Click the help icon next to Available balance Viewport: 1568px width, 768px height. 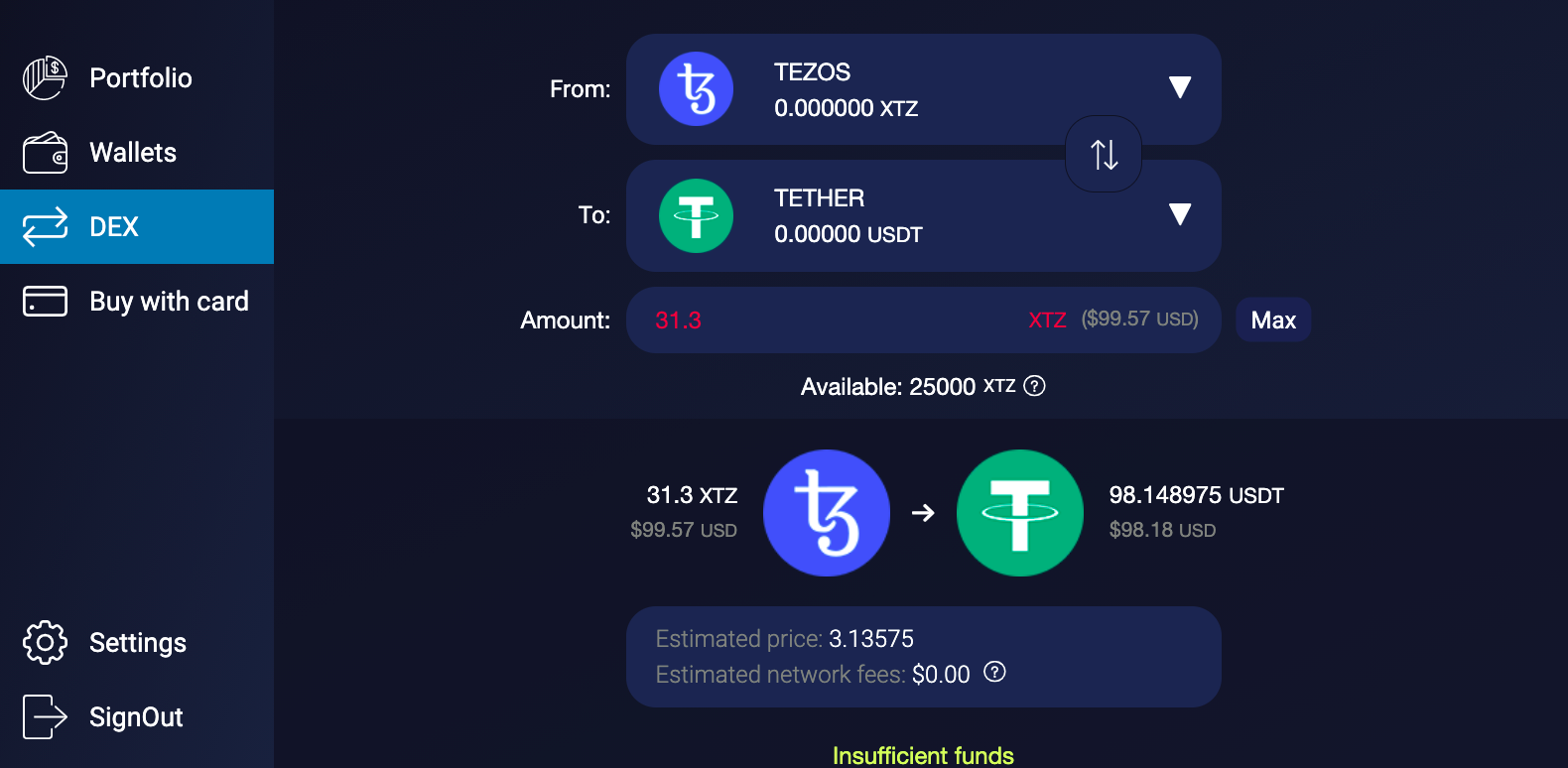tap(1034, 386)
